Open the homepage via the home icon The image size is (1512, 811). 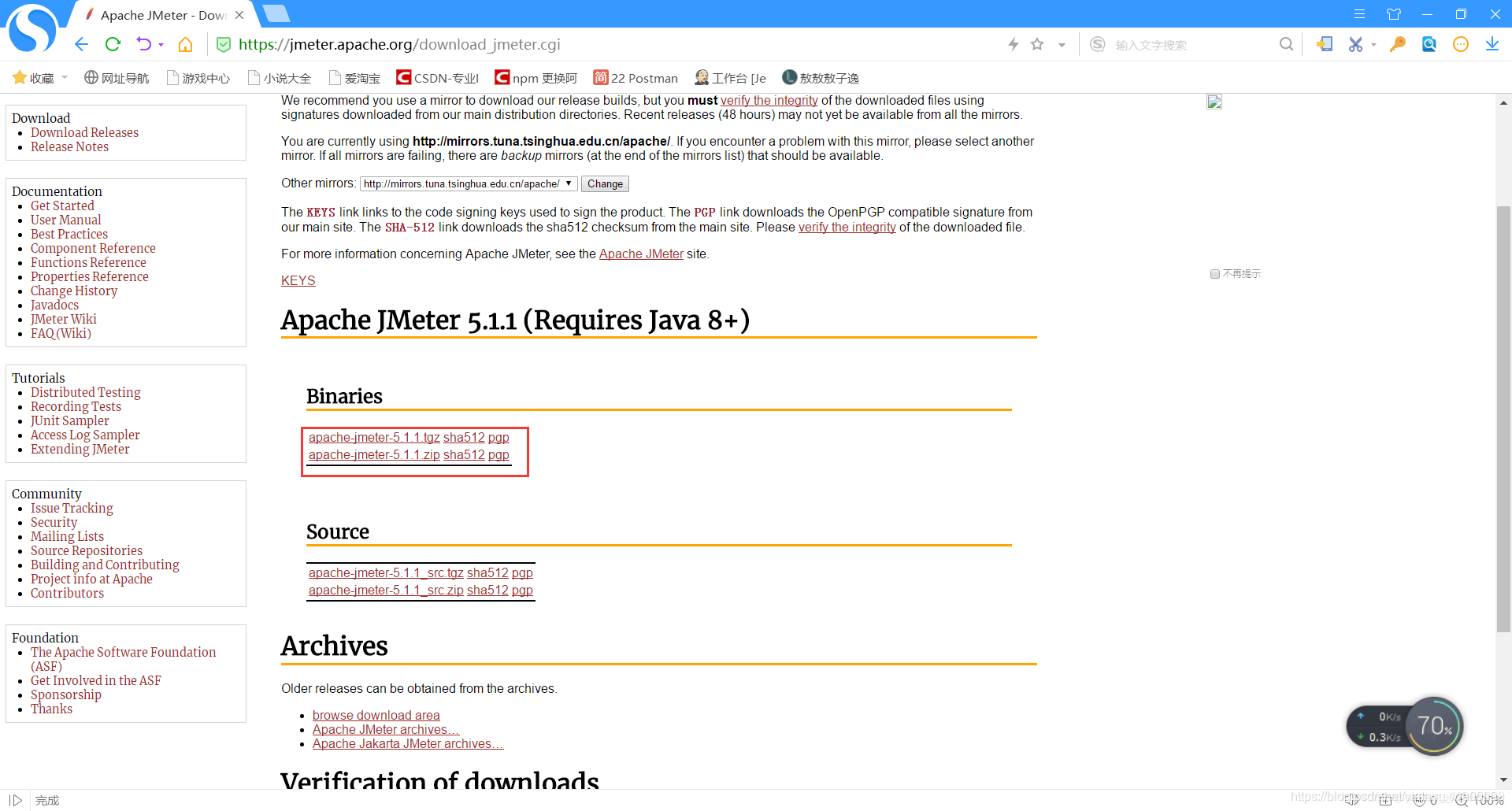tap(185, 44)
